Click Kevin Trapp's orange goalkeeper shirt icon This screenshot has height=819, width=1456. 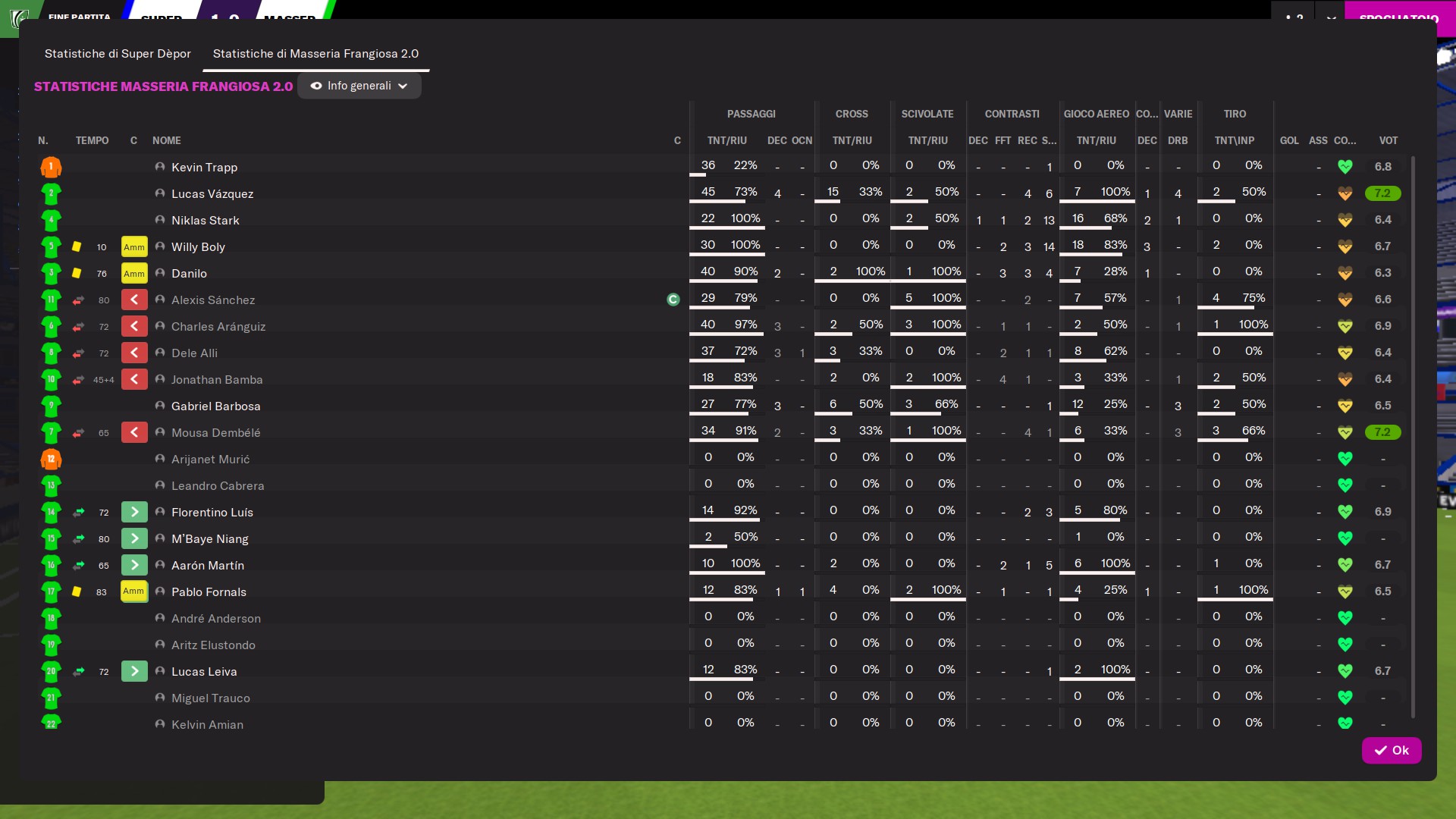click(x=51, y=167)
